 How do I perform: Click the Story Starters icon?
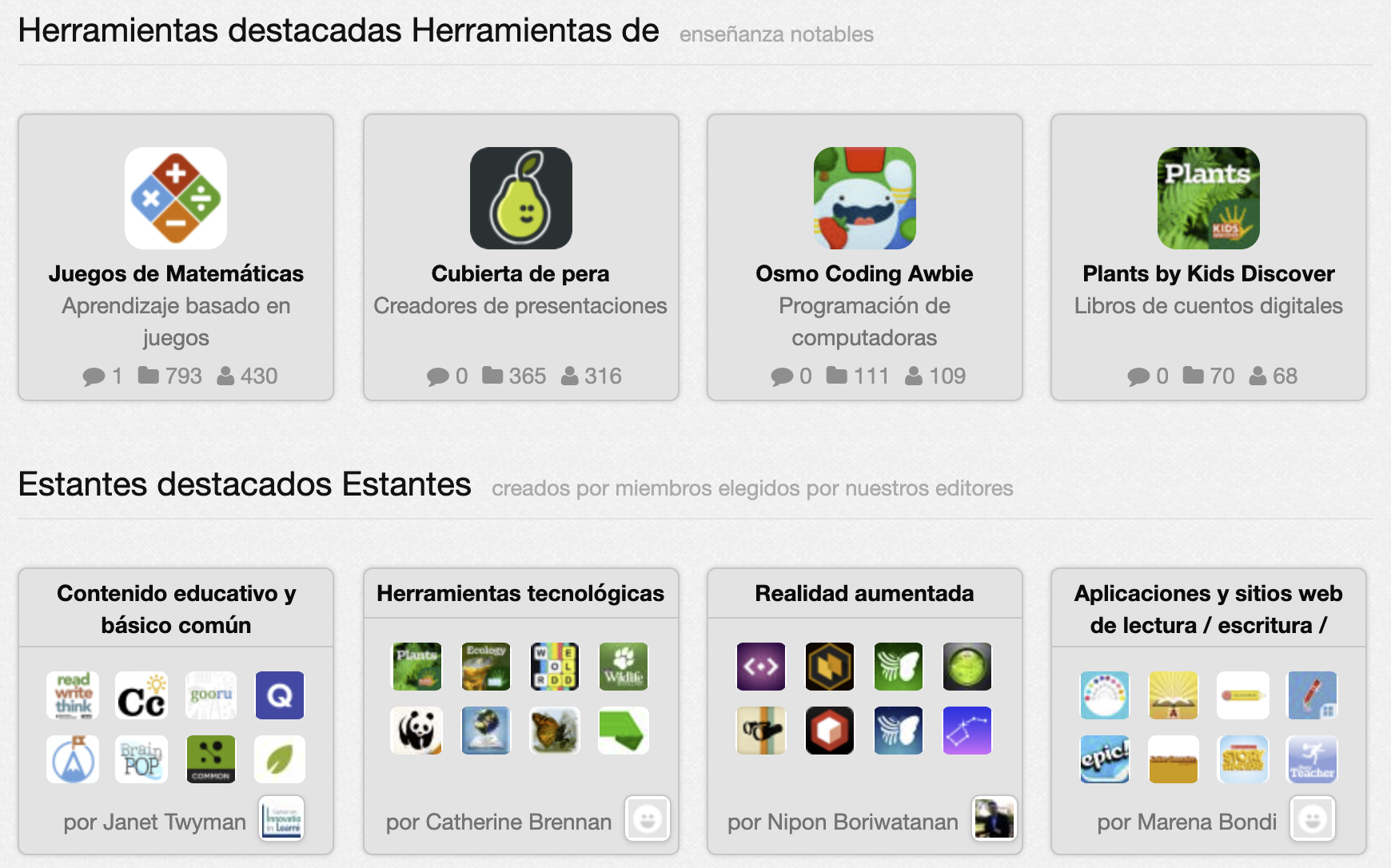pos(1243,759)
